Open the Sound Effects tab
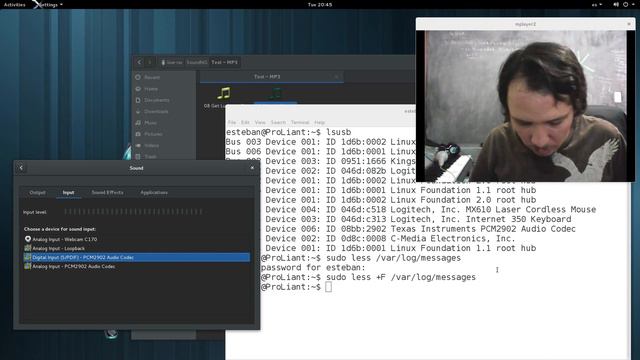 (107, 192)
